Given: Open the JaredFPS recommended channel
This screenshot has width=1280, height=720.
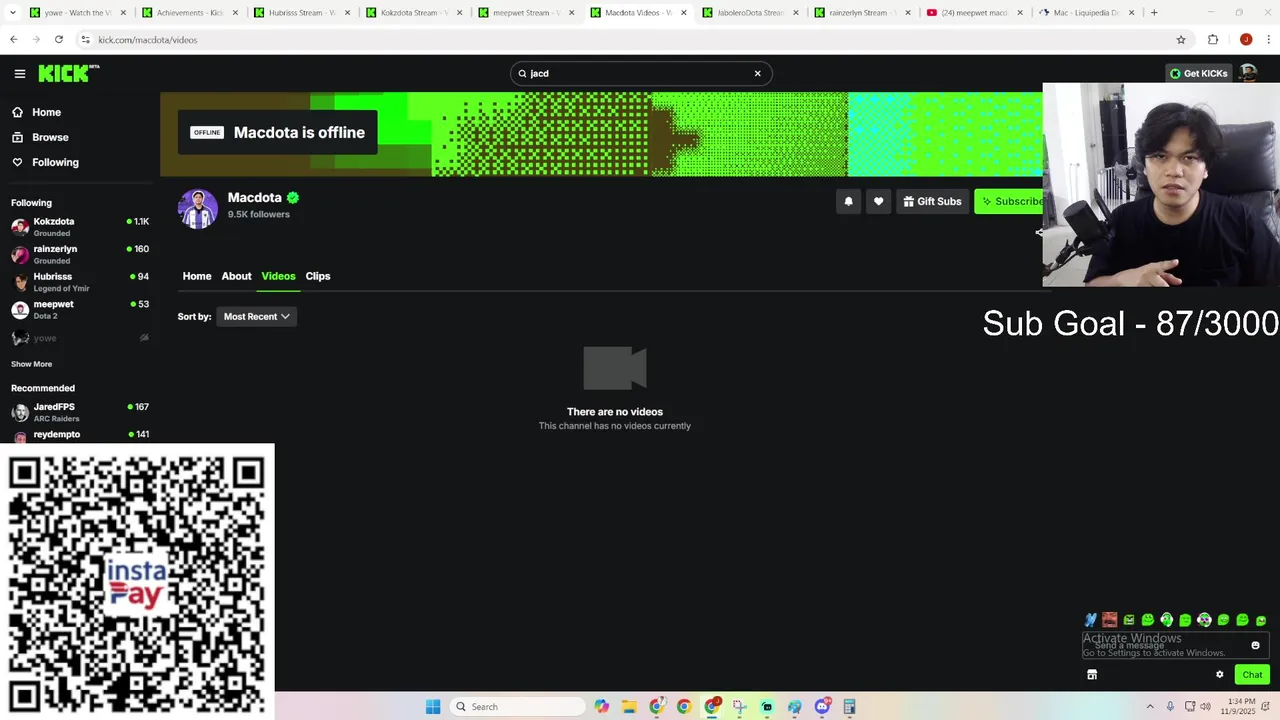Looking at the screenshot, I should pos(80,412).
